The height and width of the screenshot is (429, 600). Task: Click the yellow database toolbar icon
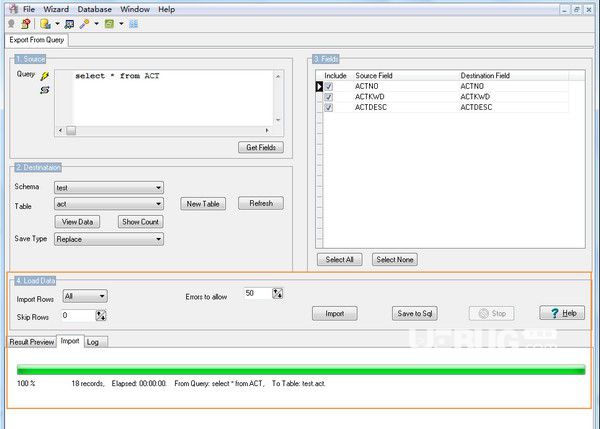(x=45, y=24)
